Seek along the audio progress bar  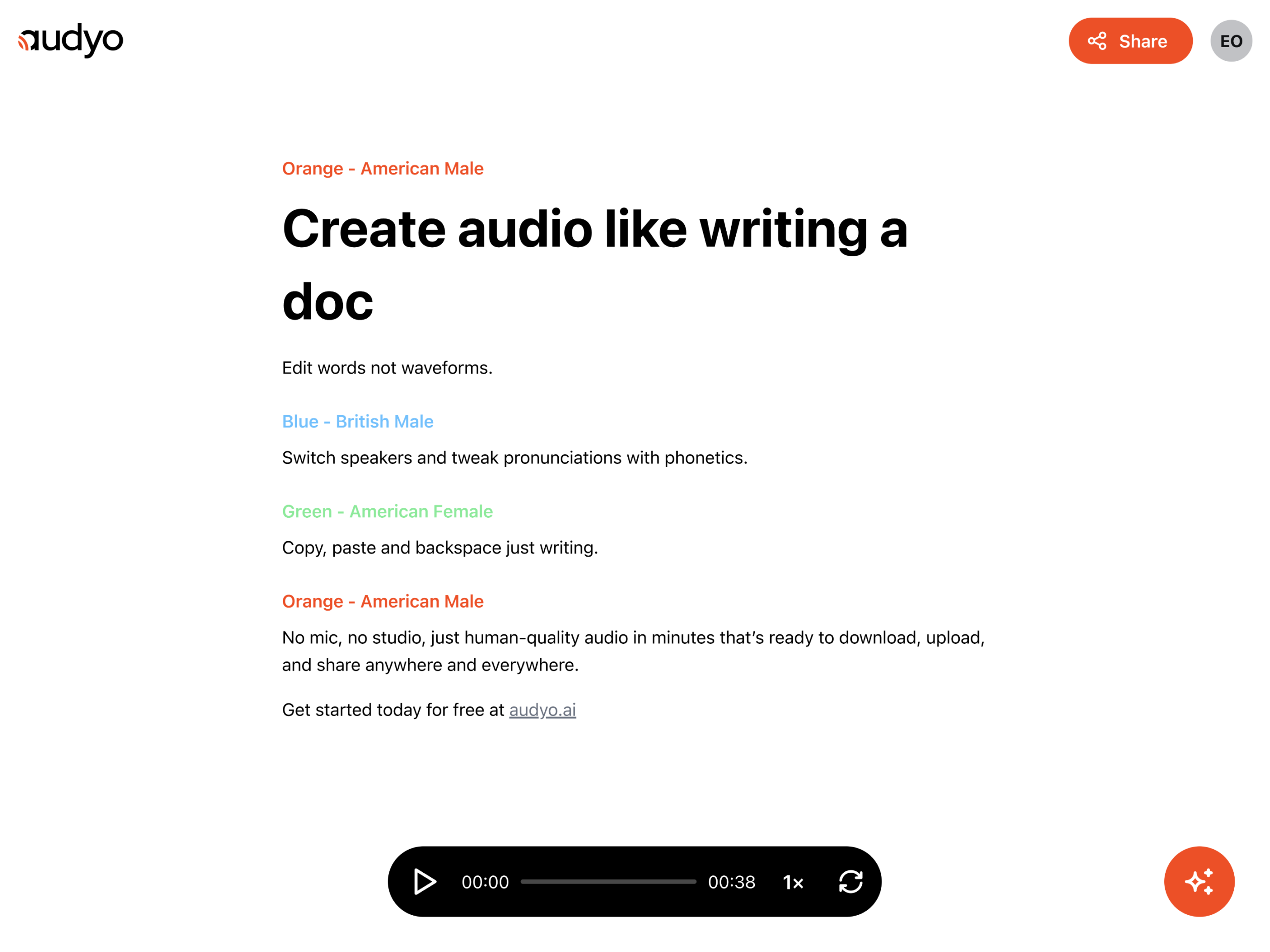(609, 882)
